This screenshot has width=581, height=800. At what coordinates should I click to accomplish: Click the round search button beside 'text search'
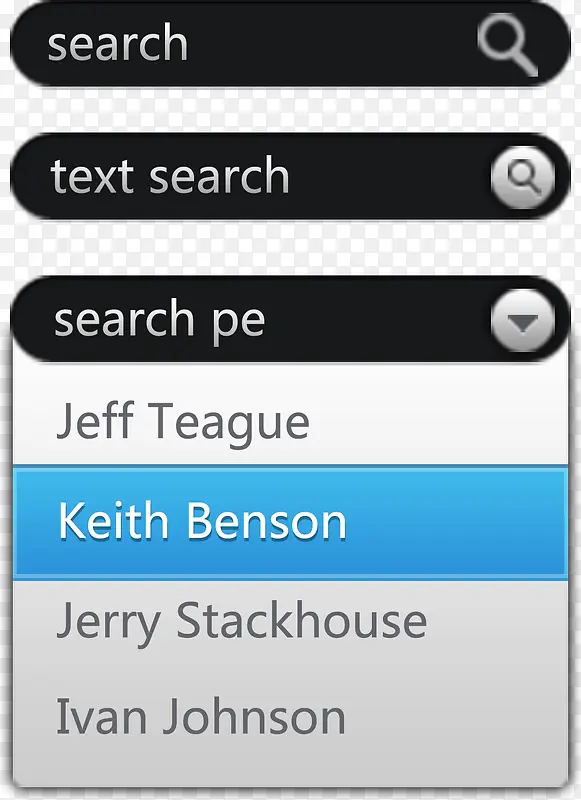click(523, 177)
